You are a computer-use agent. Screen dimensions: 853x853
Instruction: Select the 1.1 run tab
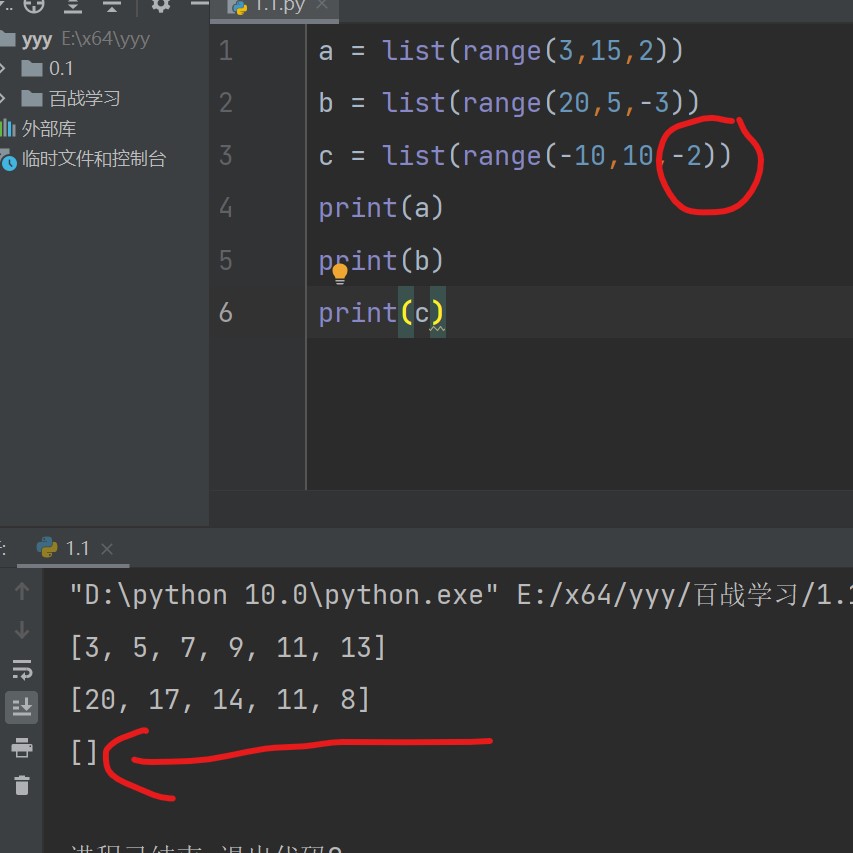pos(73,548)
